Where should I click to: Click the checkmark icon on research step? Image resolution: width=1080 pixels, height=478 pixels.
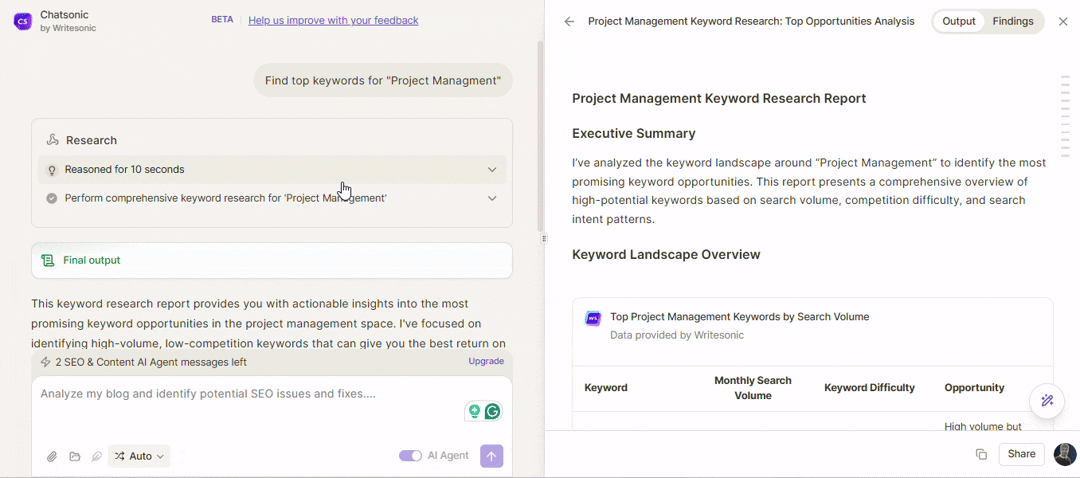coord(51,198)
